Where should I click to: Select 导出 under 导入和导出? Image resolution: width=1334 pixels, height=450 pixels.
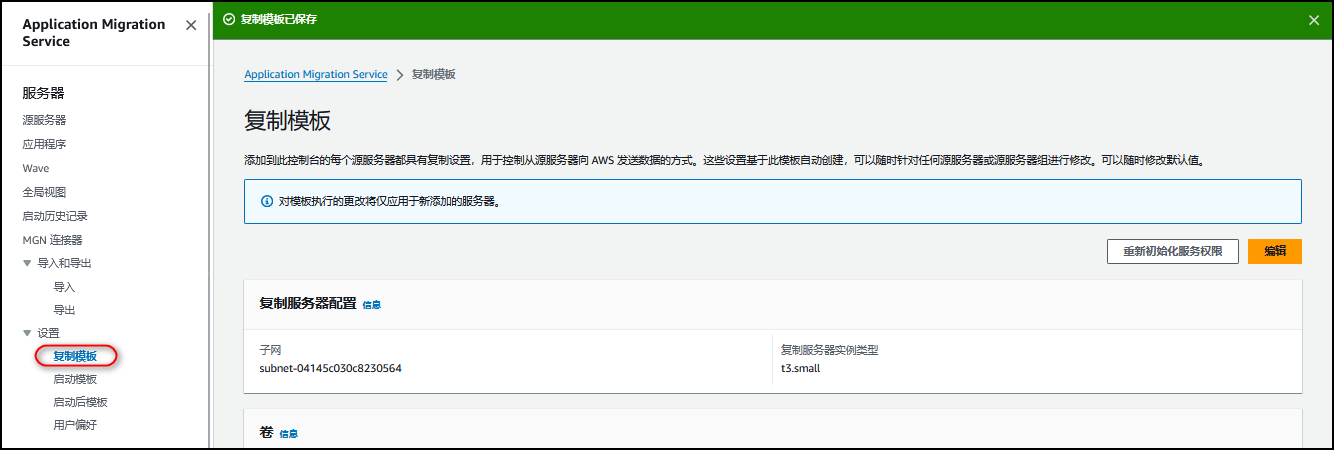(64, 310)
